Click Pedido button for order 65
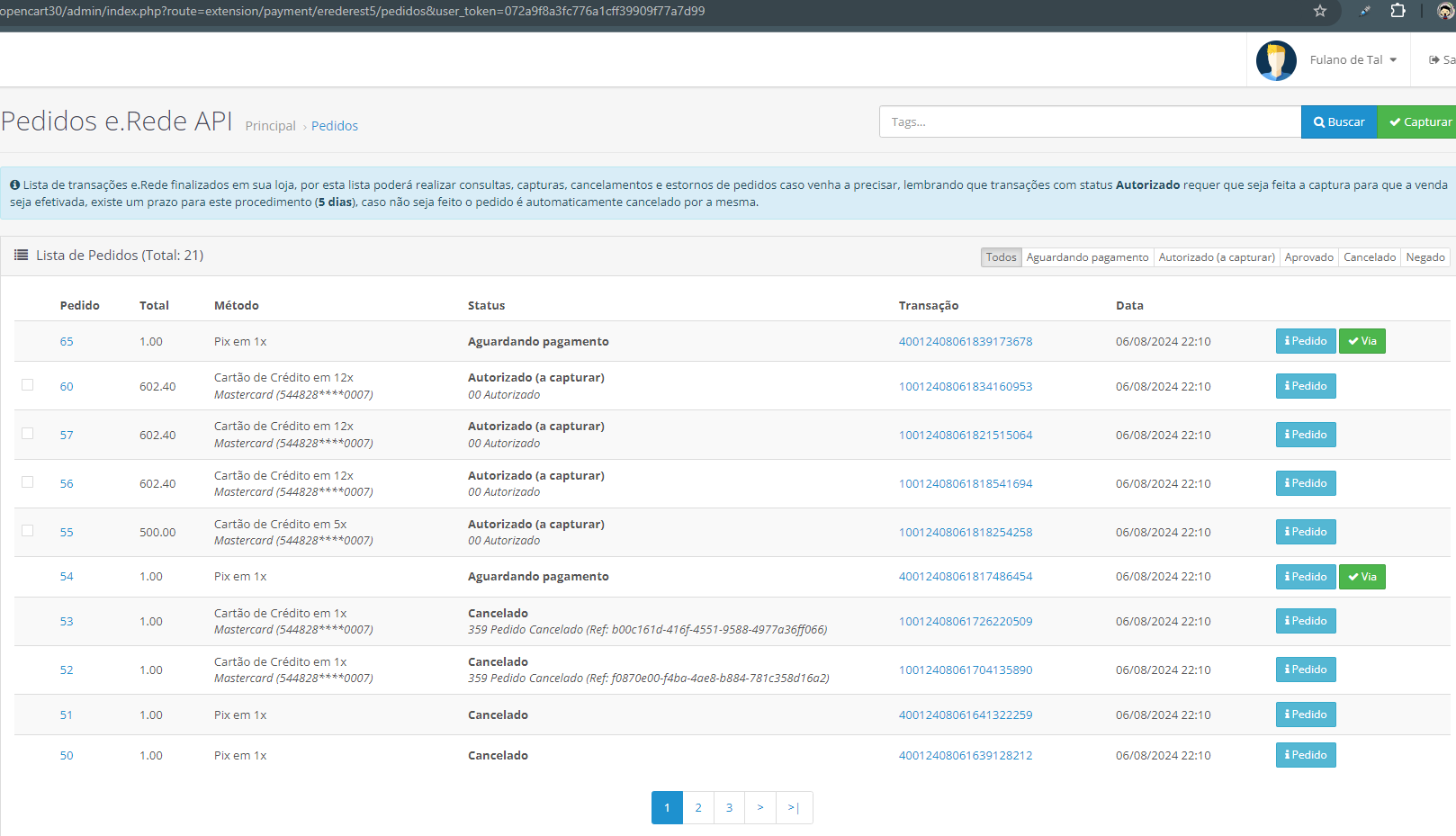Image resolution: width=1456 pixels, height=836 pixels. pyautogui.click(x=1306, y=341)
